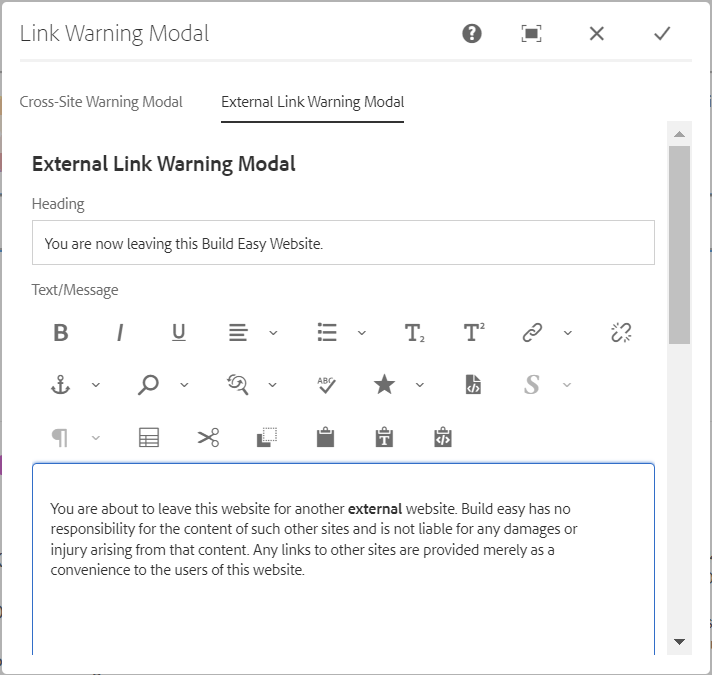Paste with the default clipboard icon

pos(326,437)
